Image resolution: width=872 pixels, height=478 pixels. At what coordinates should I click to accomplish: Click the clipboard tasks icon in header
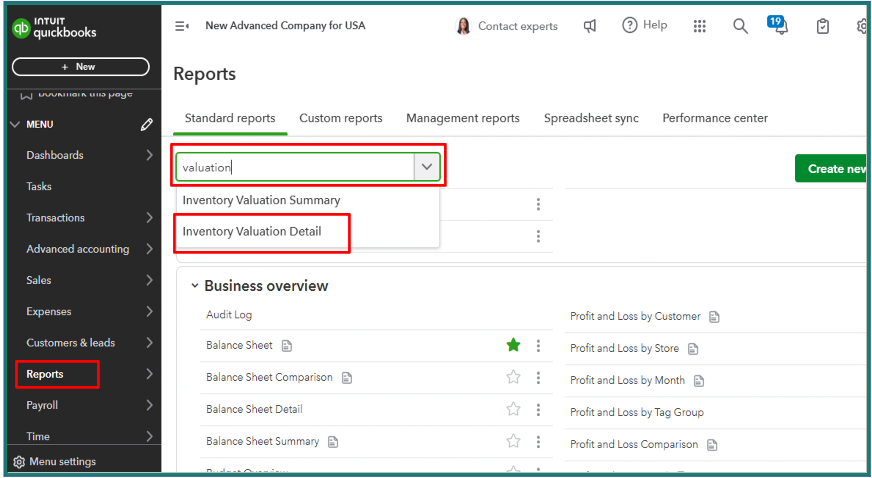click(822, 26)
